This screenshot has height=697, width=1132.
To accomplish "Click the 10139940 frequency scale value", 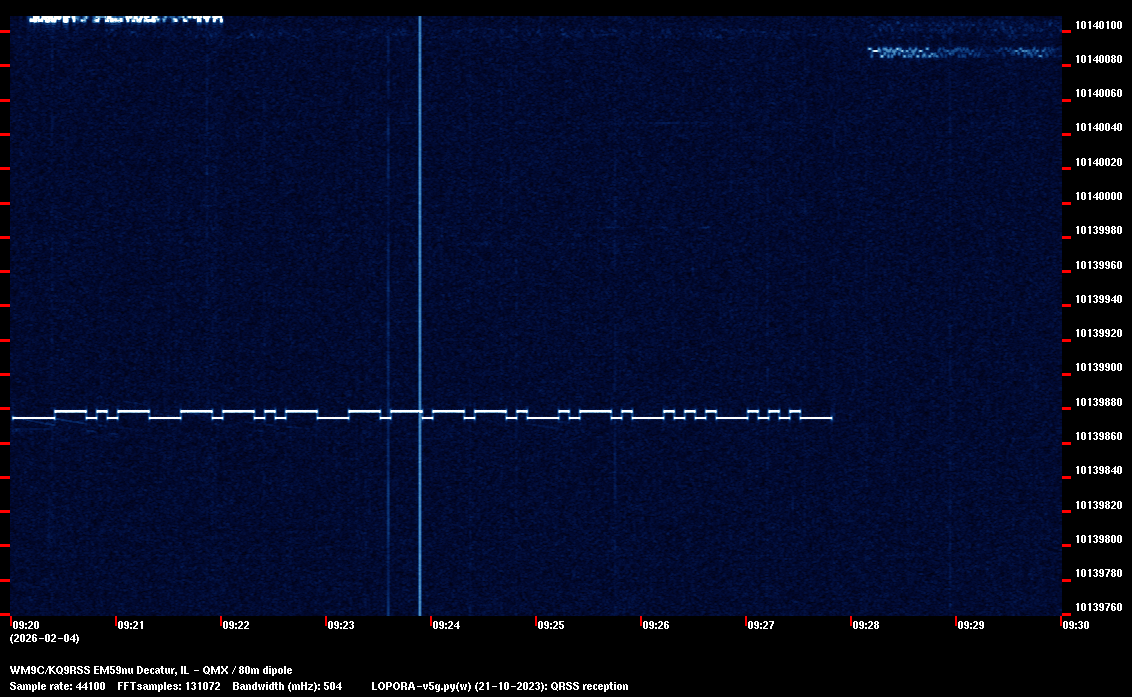I will tap(1097, 299).
